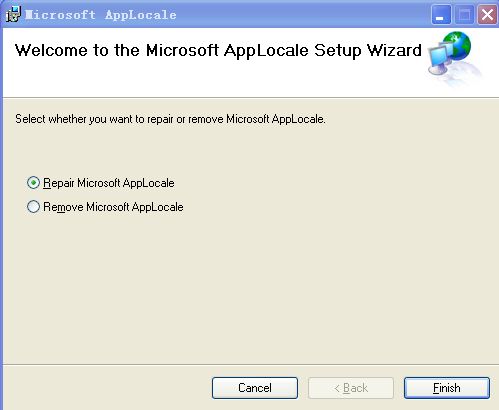499x410 pixels.
Task: Click the globe and computers wizard icon
Action: click(x=454, y=57)
